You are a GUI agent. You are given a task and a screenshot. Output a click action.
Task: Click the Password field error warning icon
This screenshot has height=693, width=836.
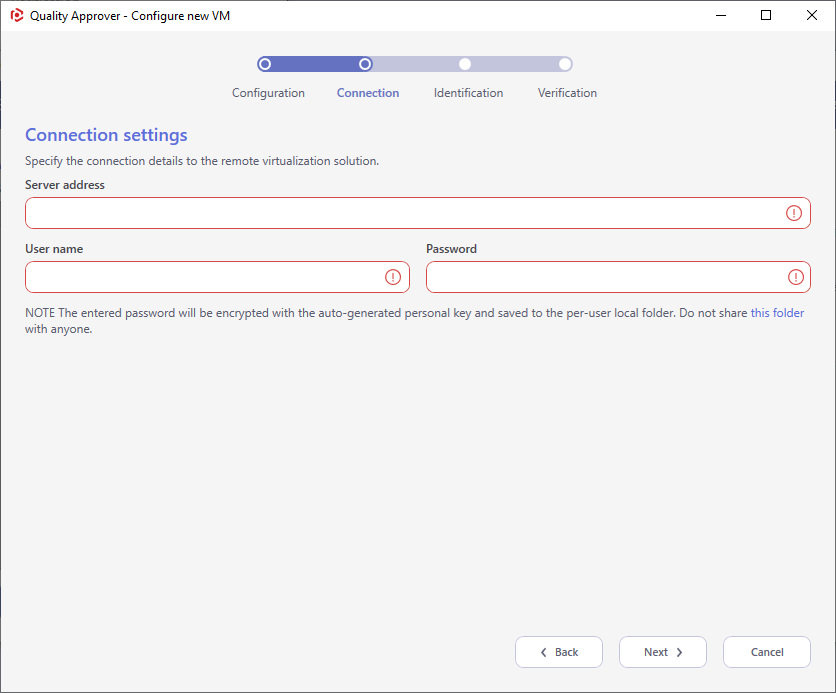(796, 277)
